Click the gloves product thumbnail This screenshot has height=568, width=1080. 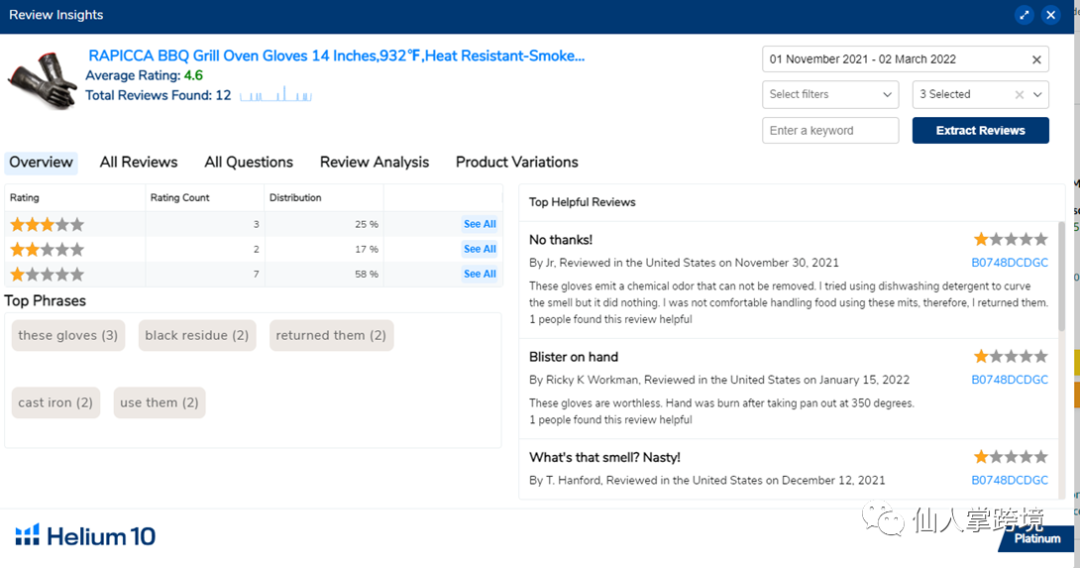[42, 80]
